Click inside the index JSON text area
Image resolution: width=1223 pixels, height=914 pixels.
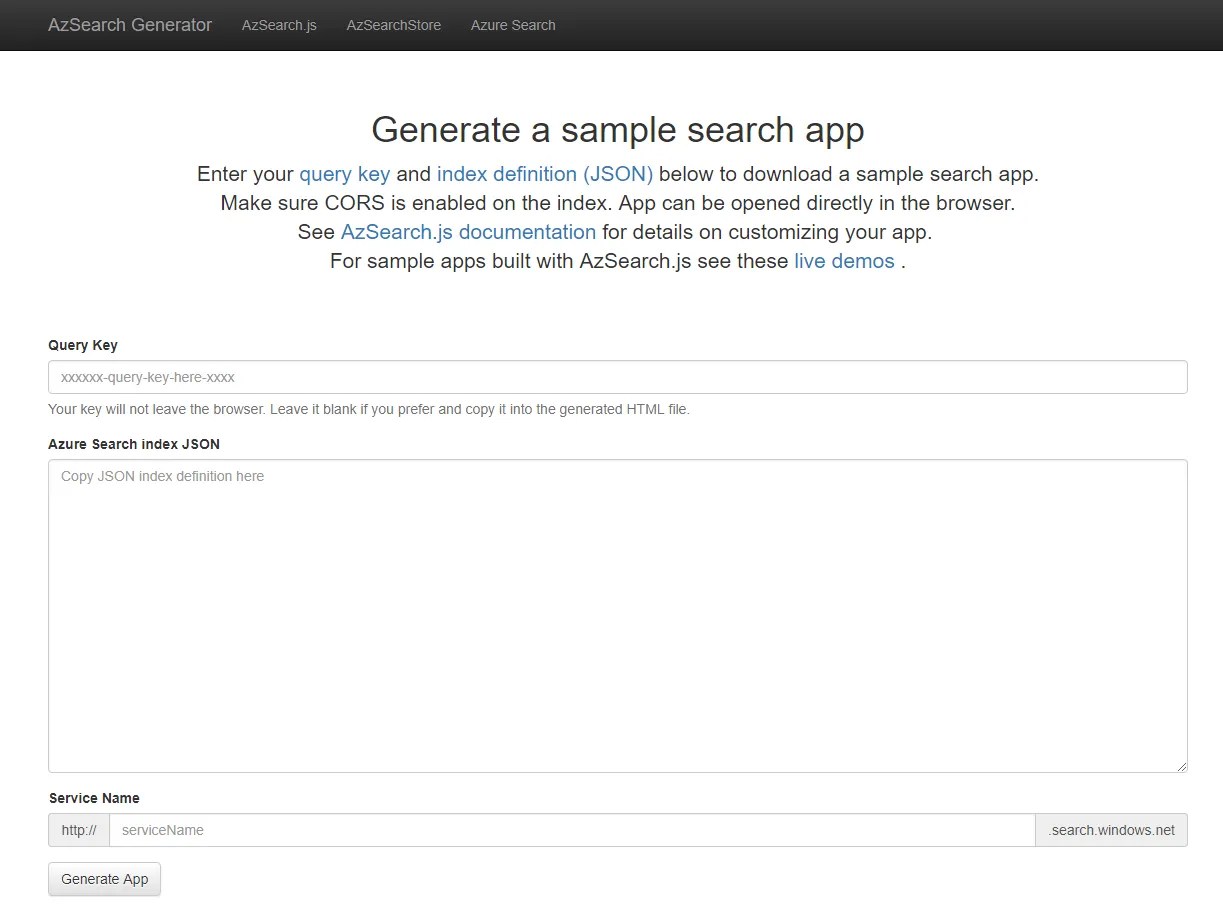[x=618, y=616]
